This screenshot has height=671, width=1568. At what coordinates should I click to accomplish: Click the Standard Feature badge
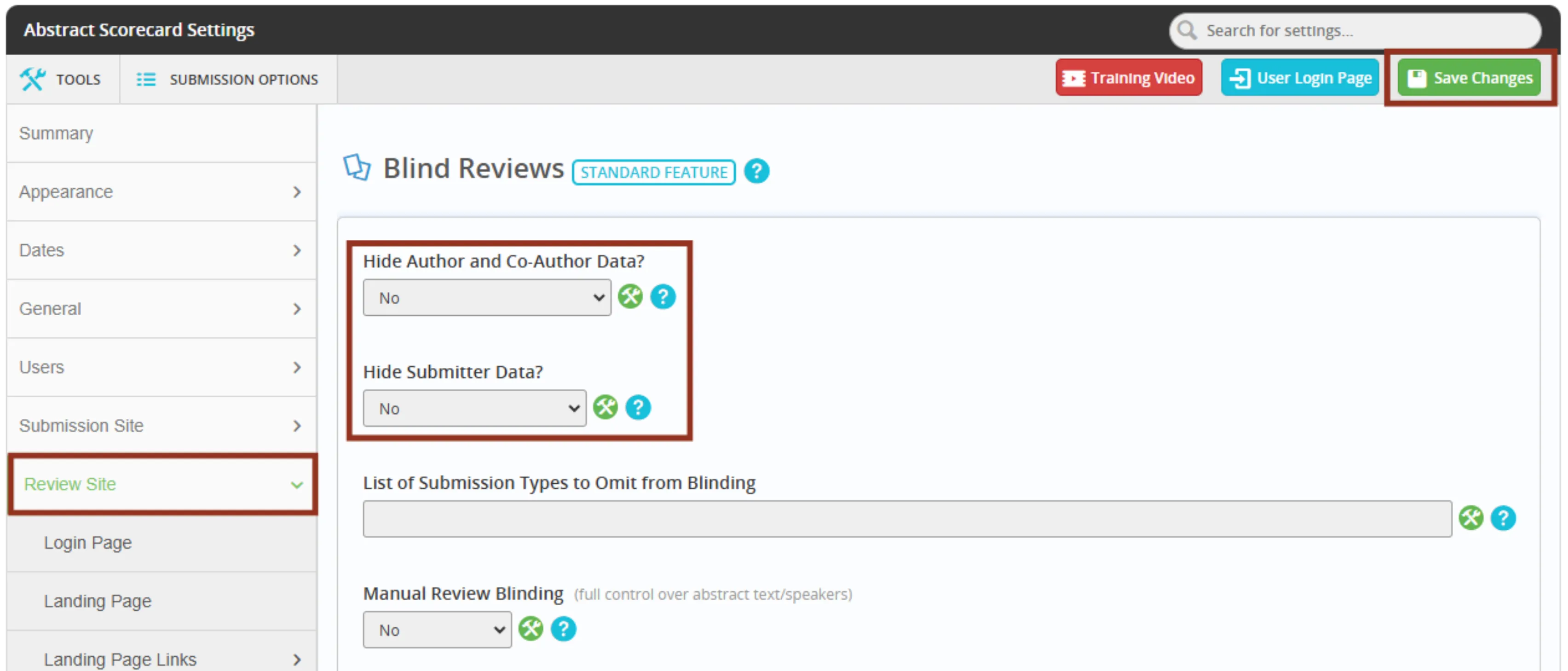coord(654,172)
